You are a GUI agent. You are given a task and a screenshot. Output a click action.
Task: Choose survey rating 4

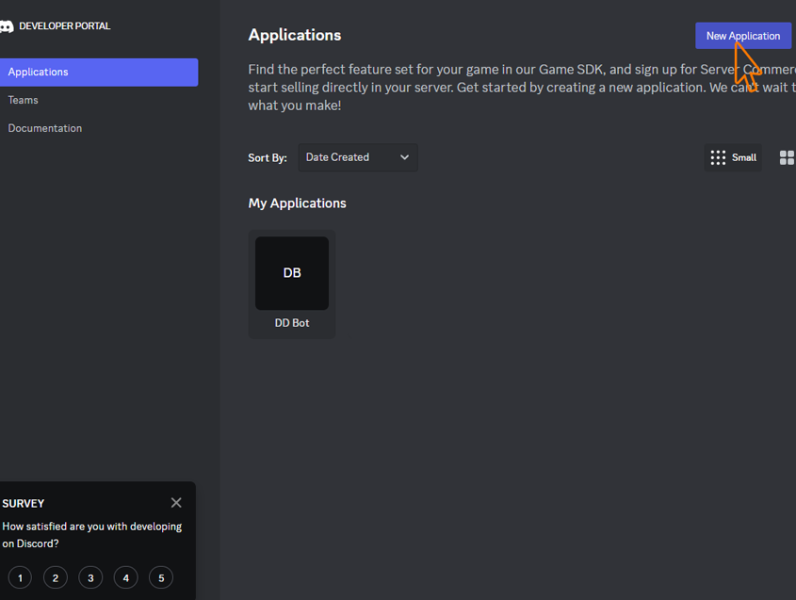(x=126, y=578)
